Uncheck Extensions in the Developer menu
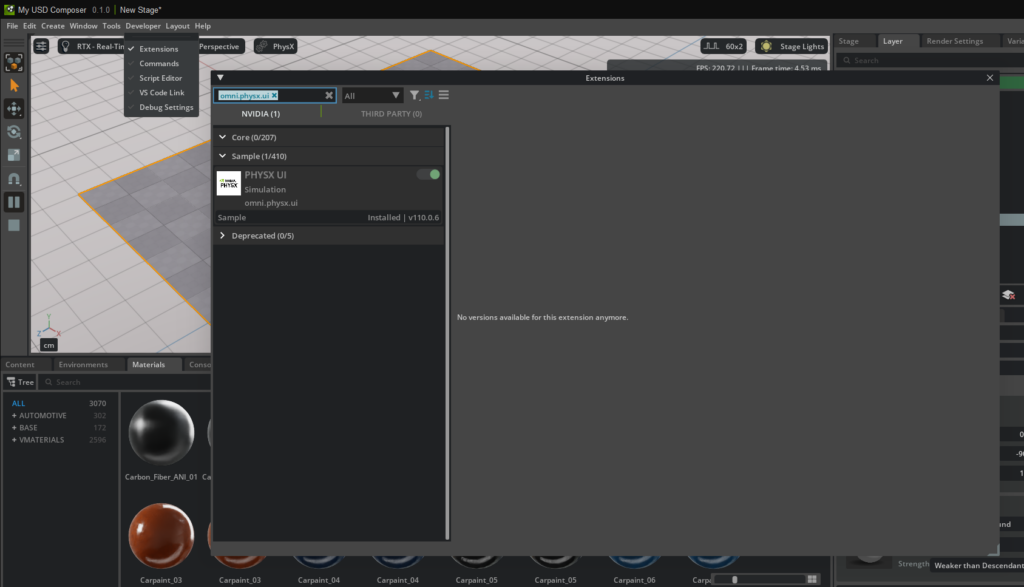 coord(158,49)
